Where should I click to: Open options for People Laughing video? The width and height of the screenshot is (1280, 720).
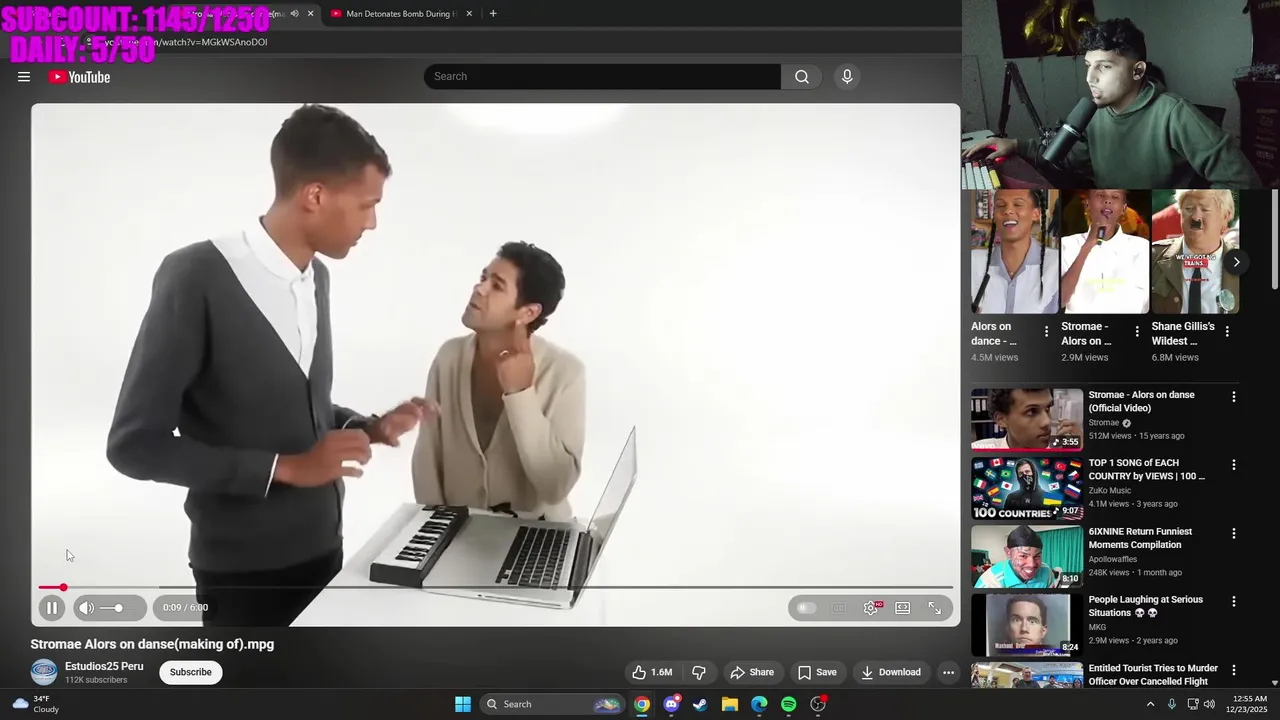[1233, 602]
